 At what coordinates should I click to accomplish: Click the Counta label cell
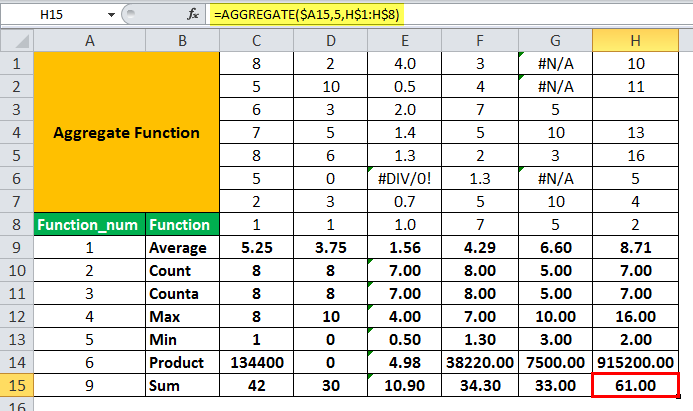[x=183, y=293]
